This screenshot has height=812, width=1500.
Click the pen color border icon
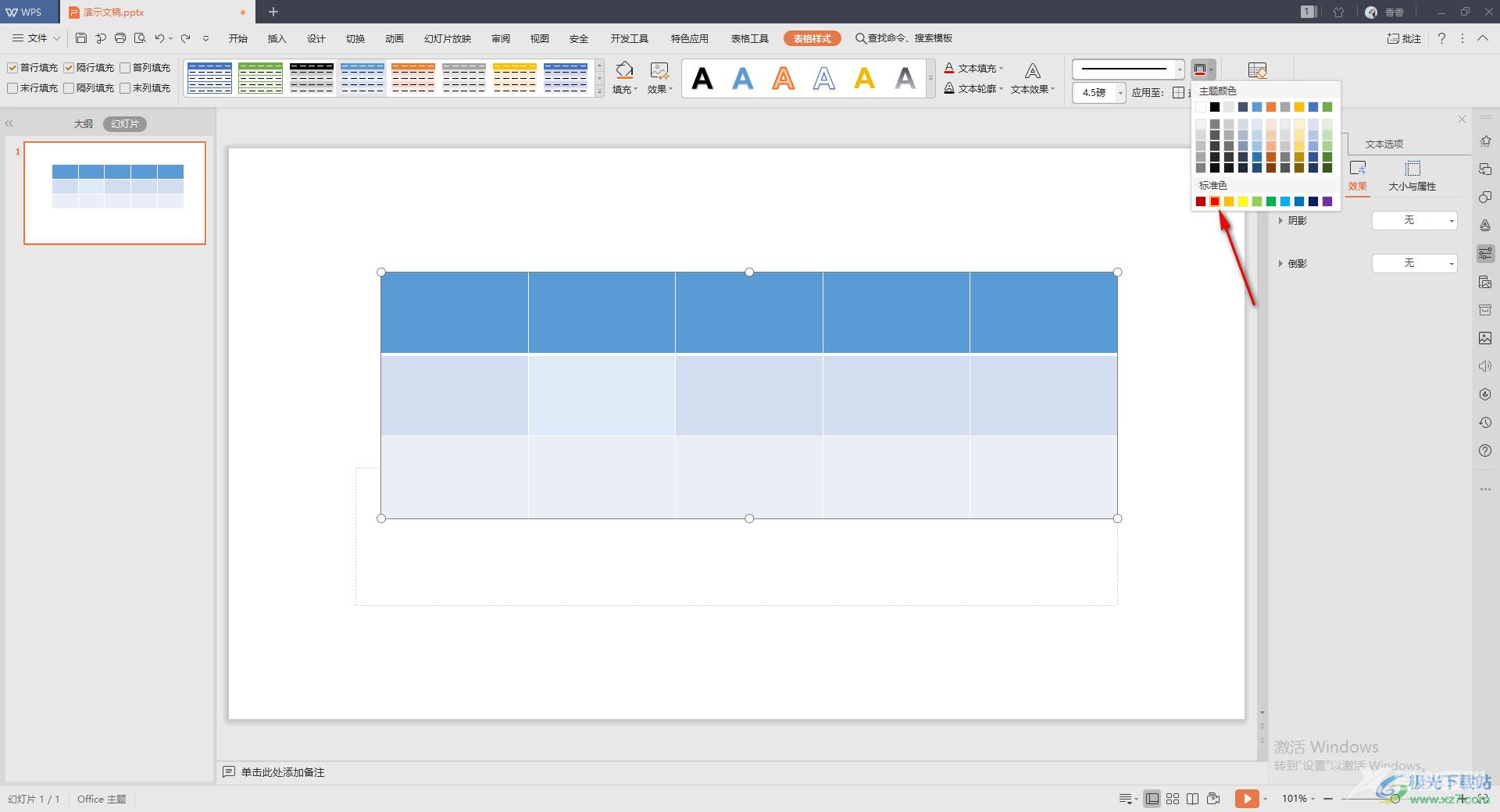(x=1200, y=69)
